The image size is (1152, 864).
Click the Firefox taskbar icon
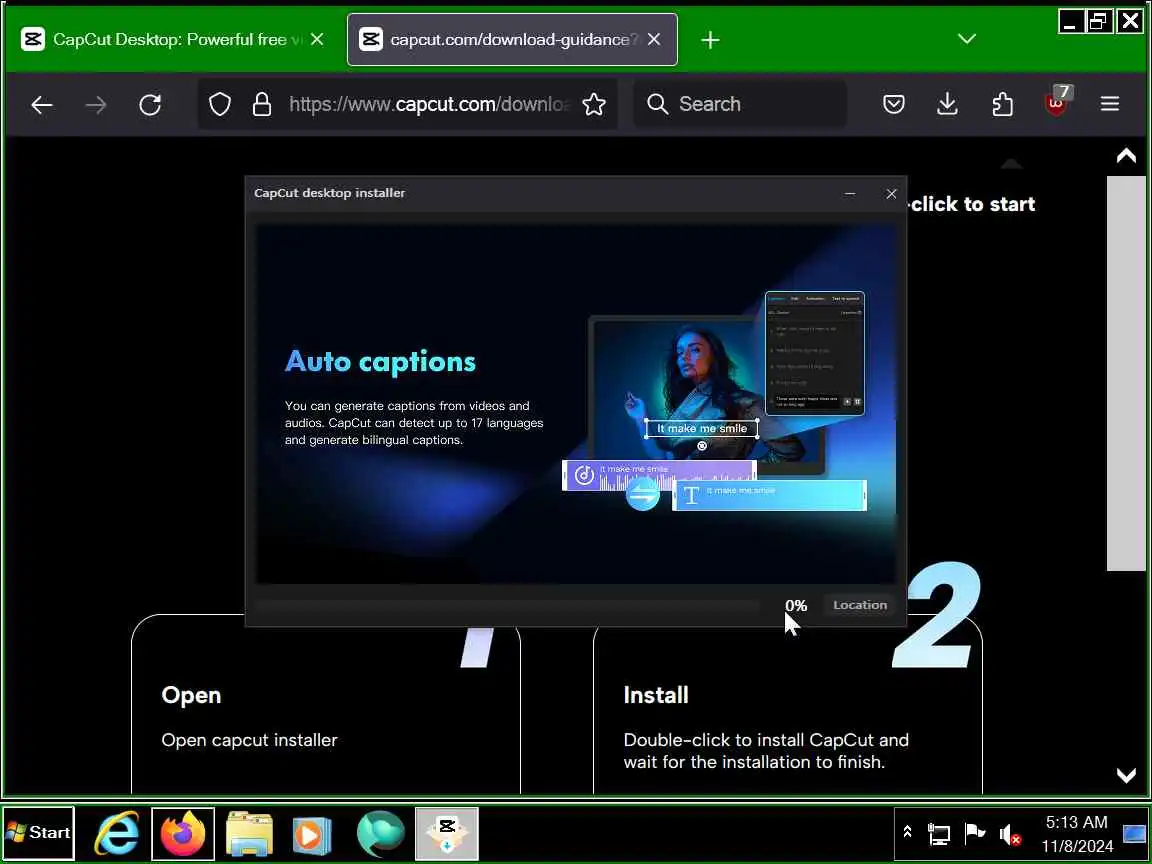tap(183, 833)
